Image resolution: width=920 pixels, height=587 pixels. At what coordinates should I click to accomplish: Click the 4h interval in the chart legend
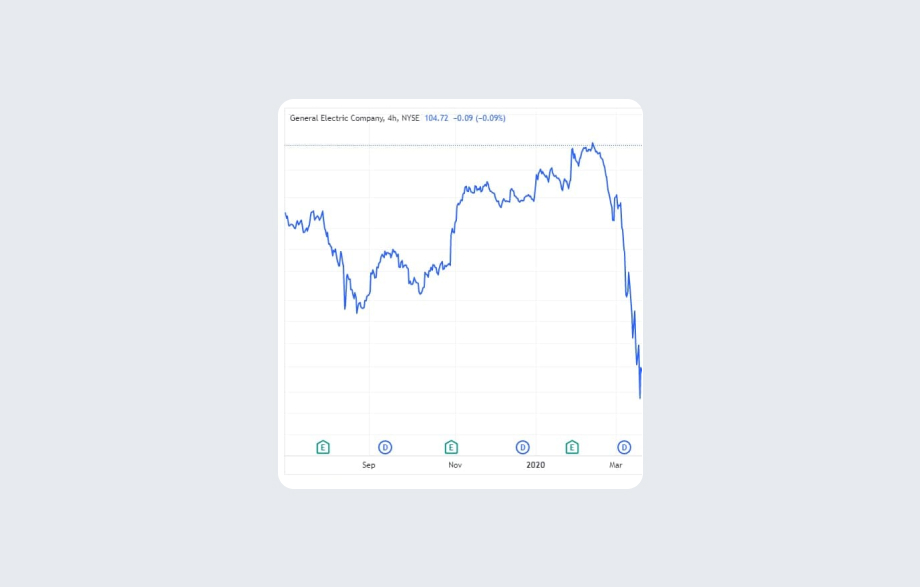click(x=391, y=118)
